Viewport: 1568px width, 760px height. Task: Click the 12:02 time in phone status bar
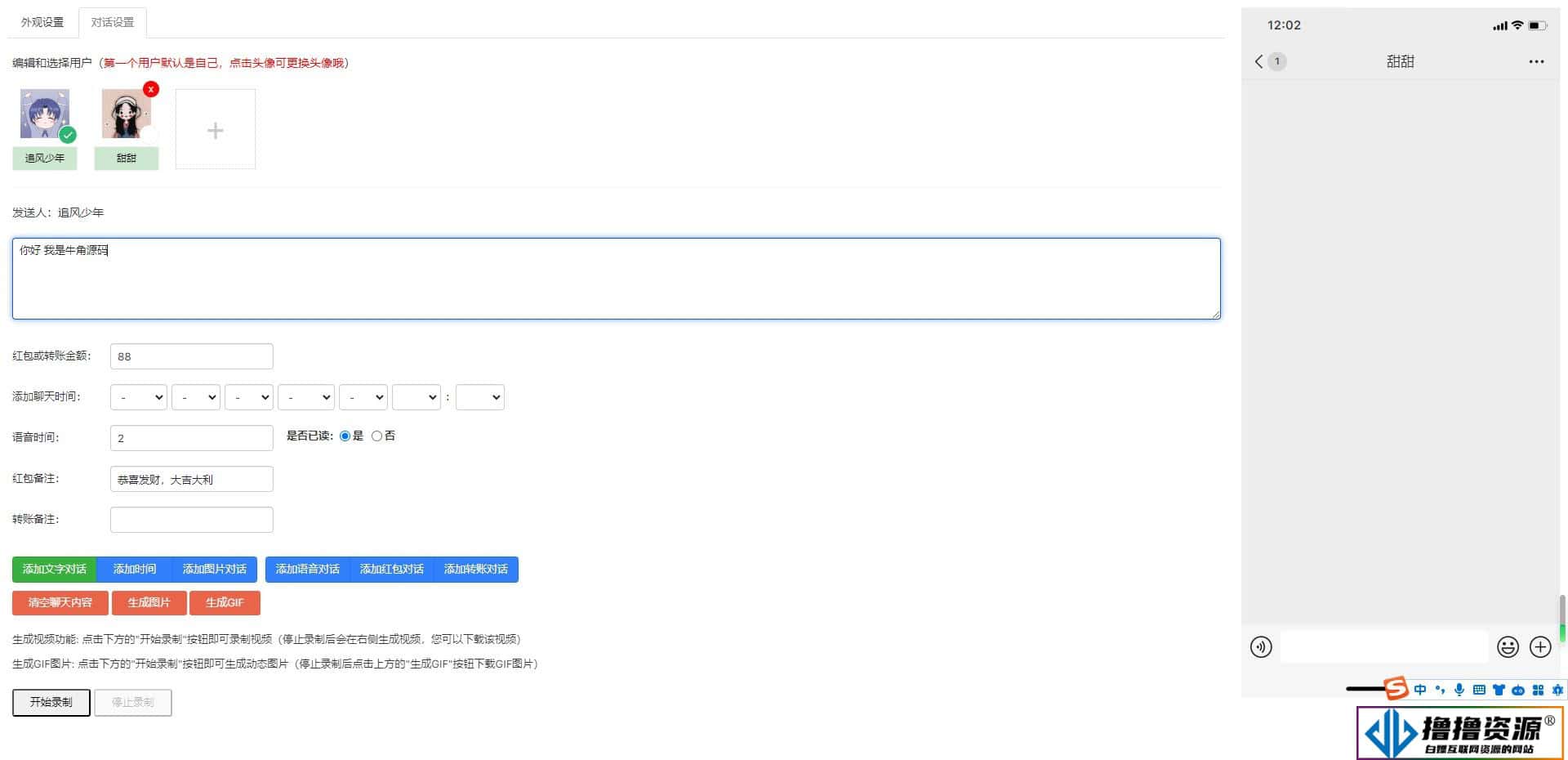click(x=1284, y=25)
